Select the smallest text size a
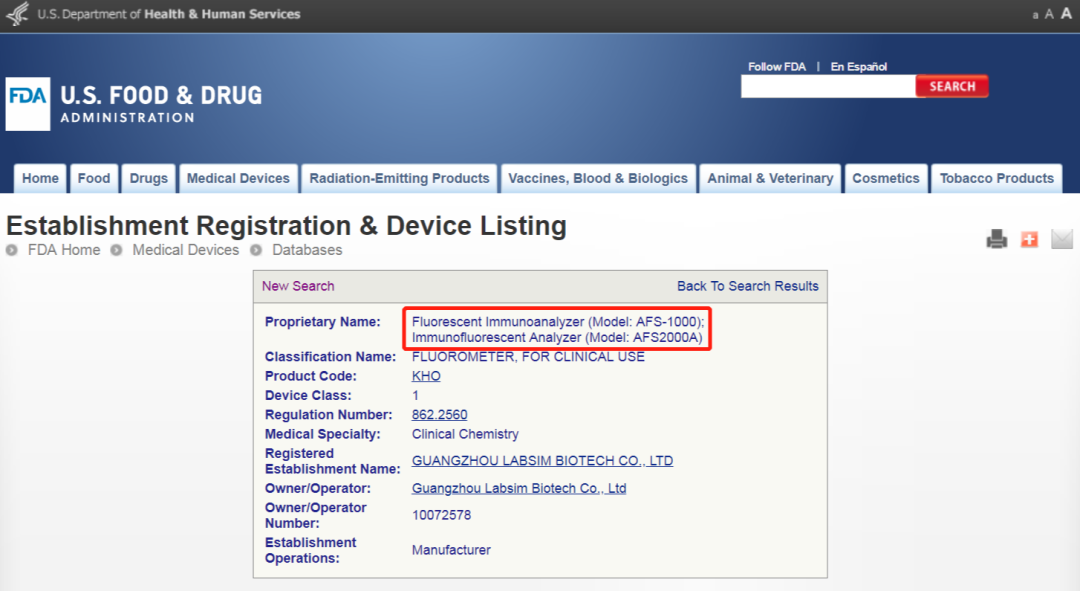1080x591 pixels. coord(1035,15)
